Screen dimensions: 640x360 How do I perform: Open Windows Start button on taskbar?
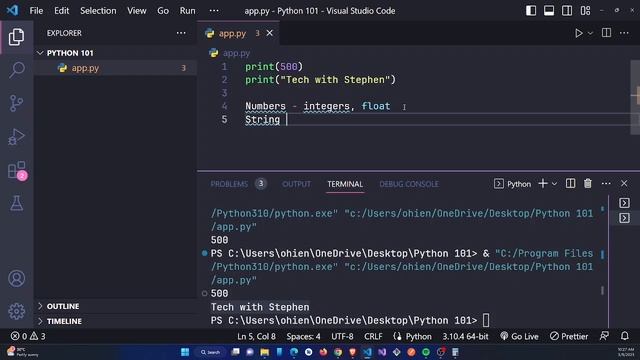click(185, 352)
